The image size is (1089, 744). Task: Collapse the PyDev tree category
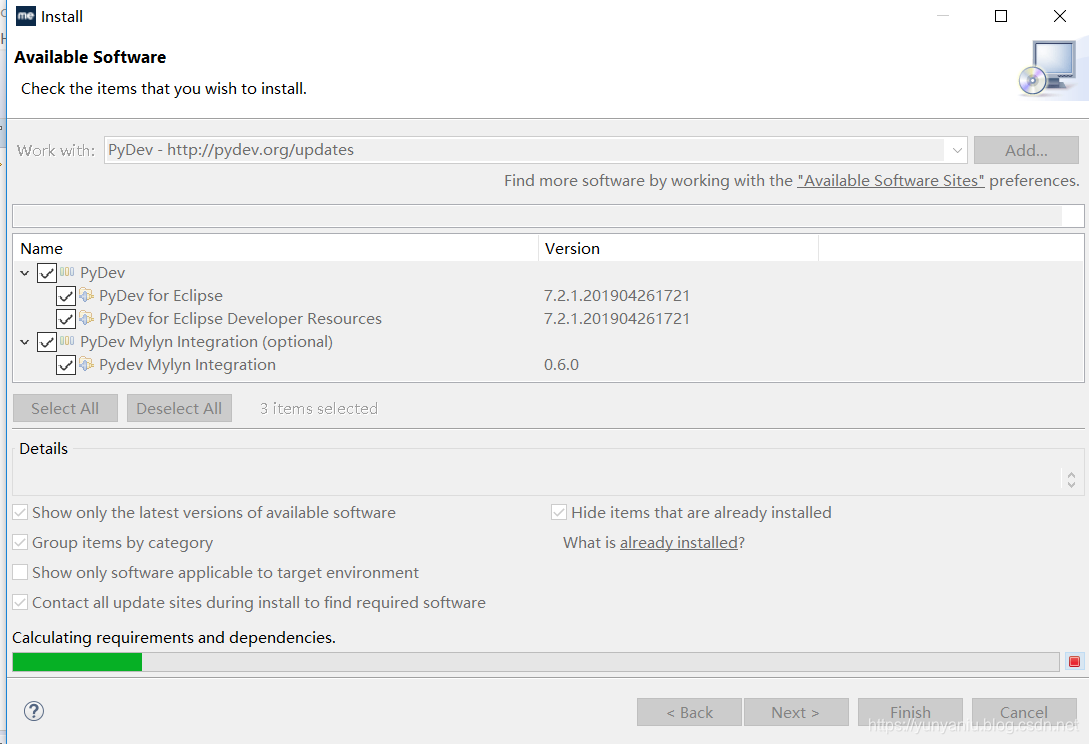(25, 273)
